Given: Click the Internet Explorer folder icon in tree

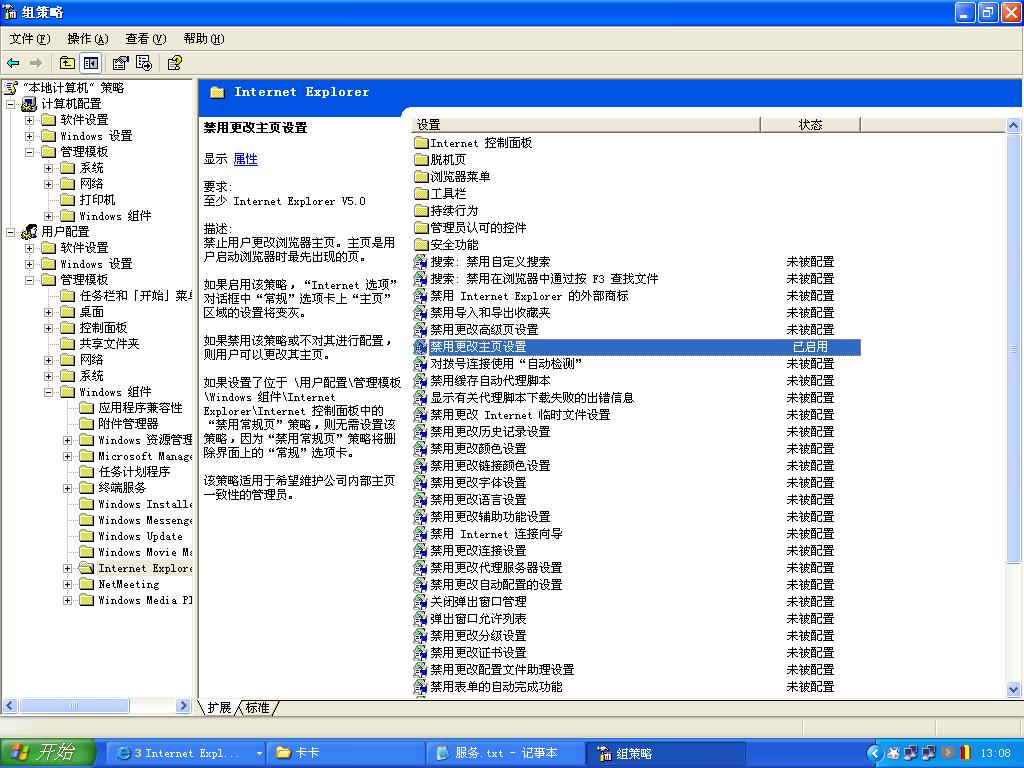Looking at the screenshot, I should (87, 568).
